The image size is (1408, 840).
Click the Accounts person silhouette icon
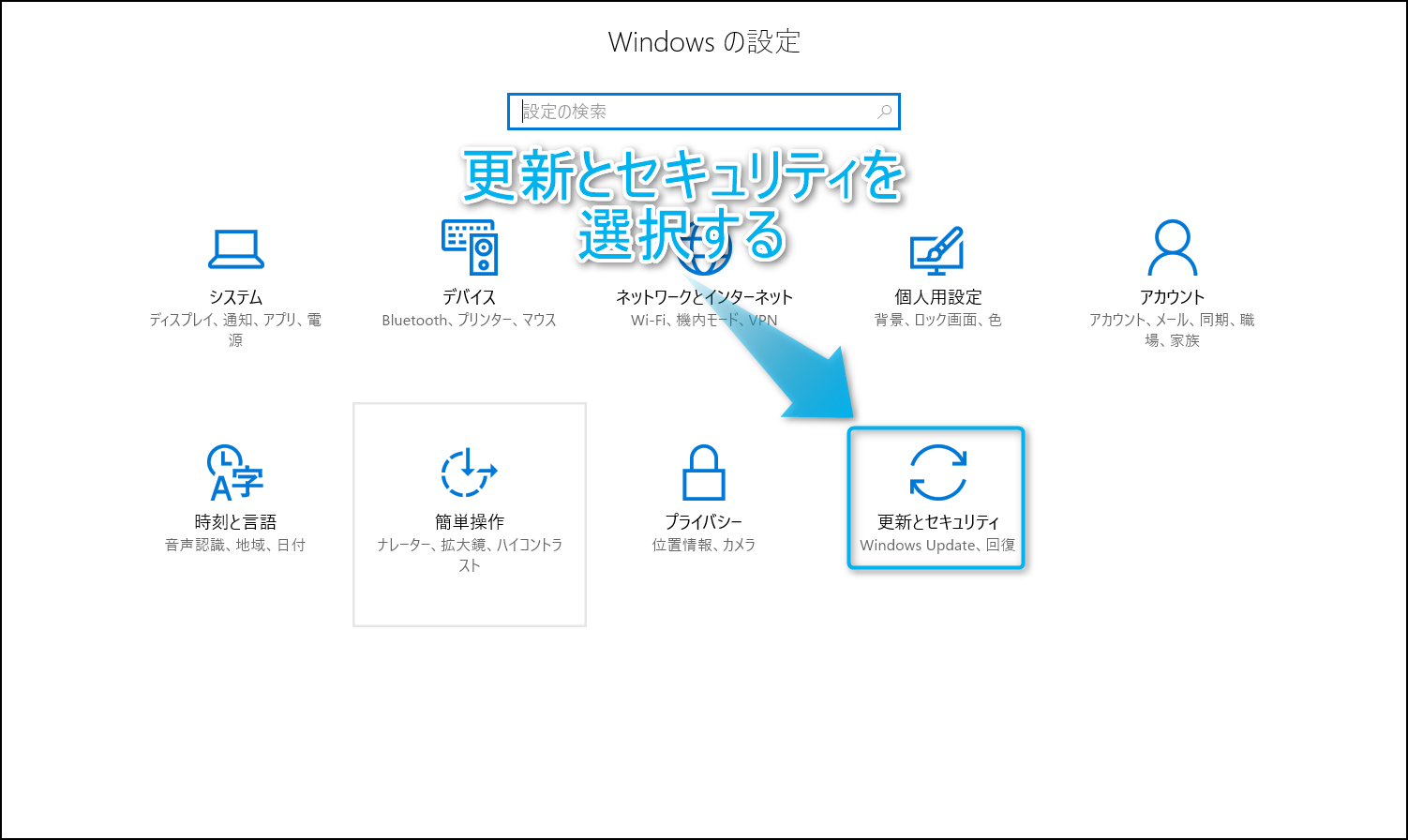pos(1172,247)
